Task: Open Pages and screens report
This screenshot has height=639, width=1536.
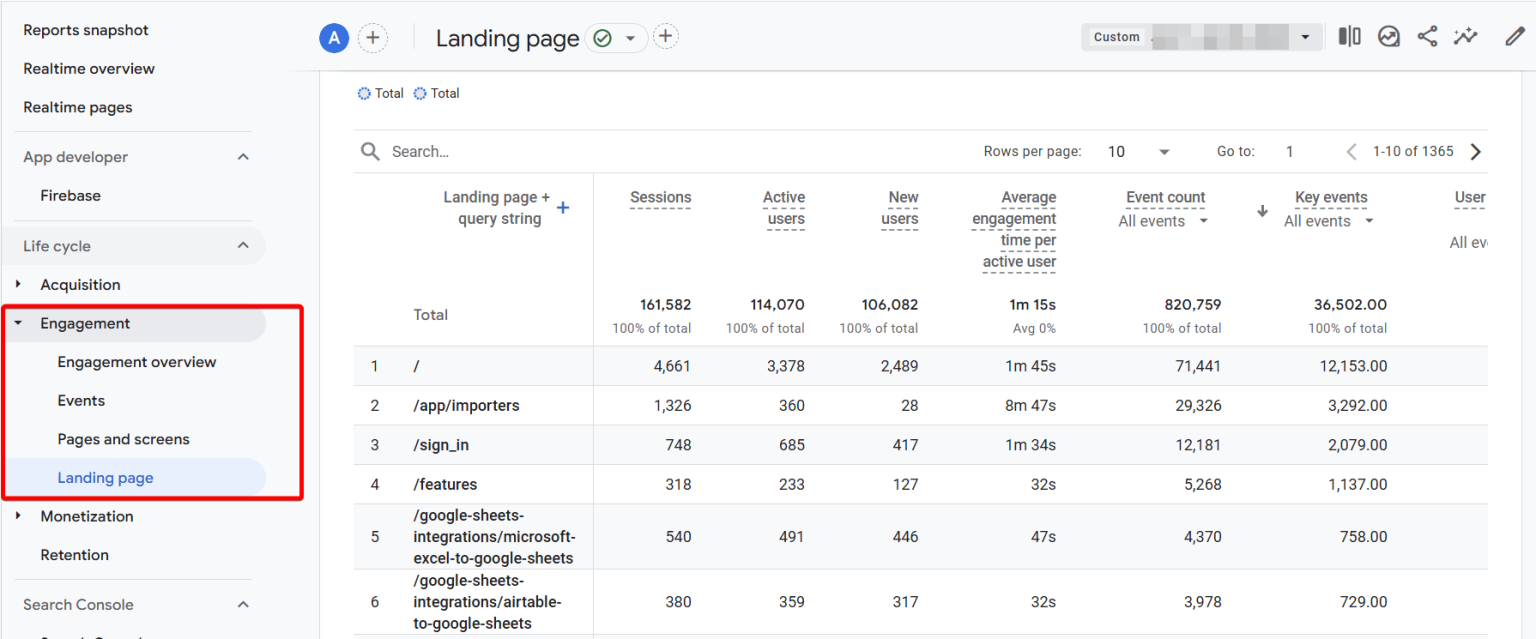Action: (x=123, y=439)
